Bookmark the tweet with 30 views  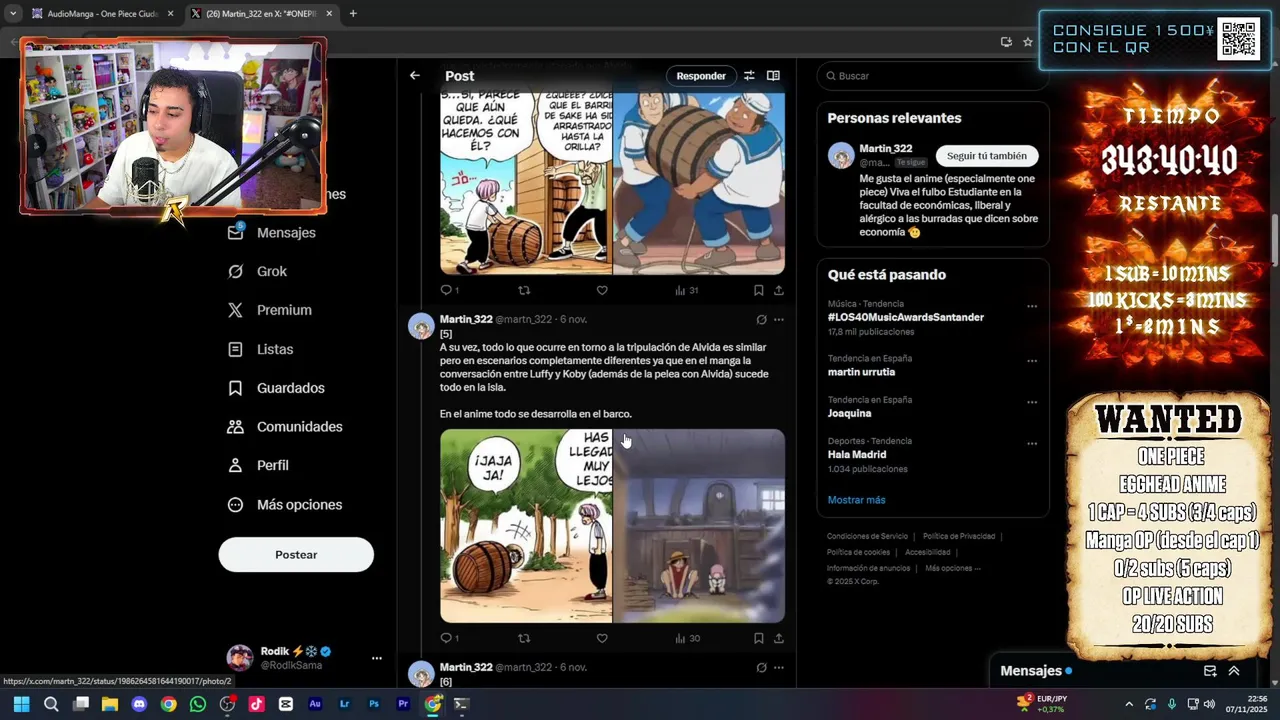[758, 638]
